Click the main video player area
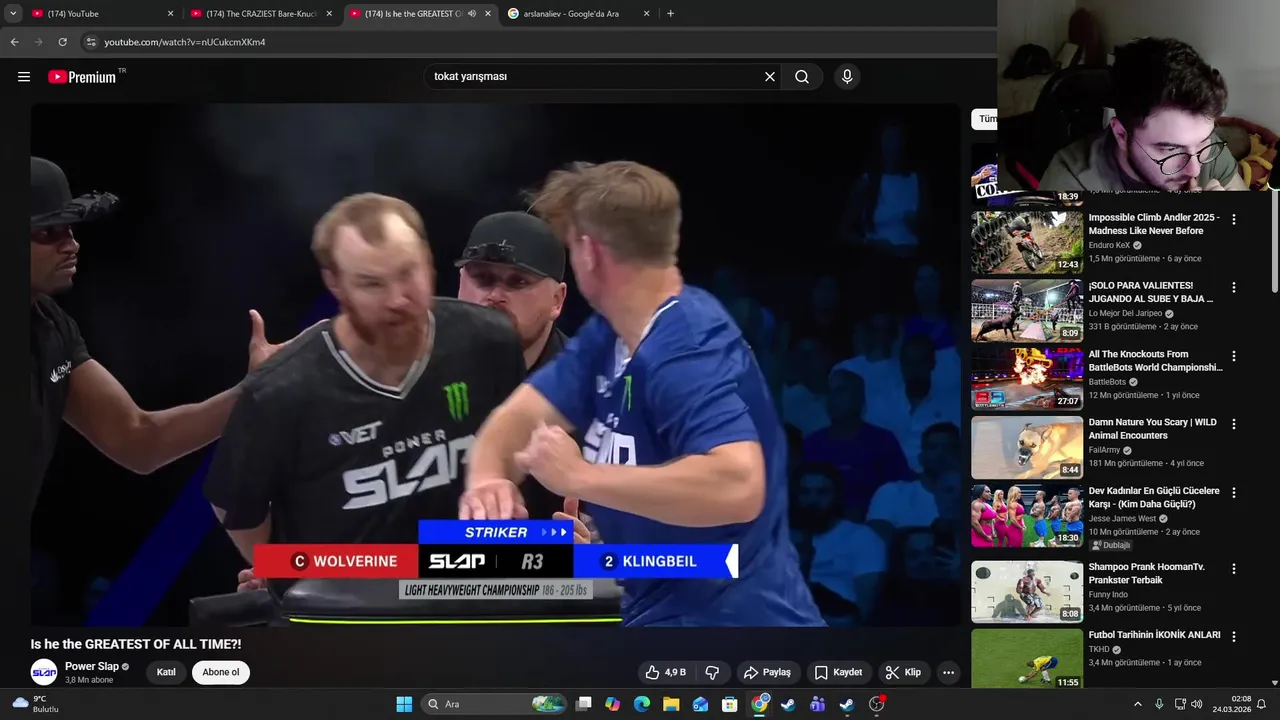 pyautogui.click(x=495, y=365)
